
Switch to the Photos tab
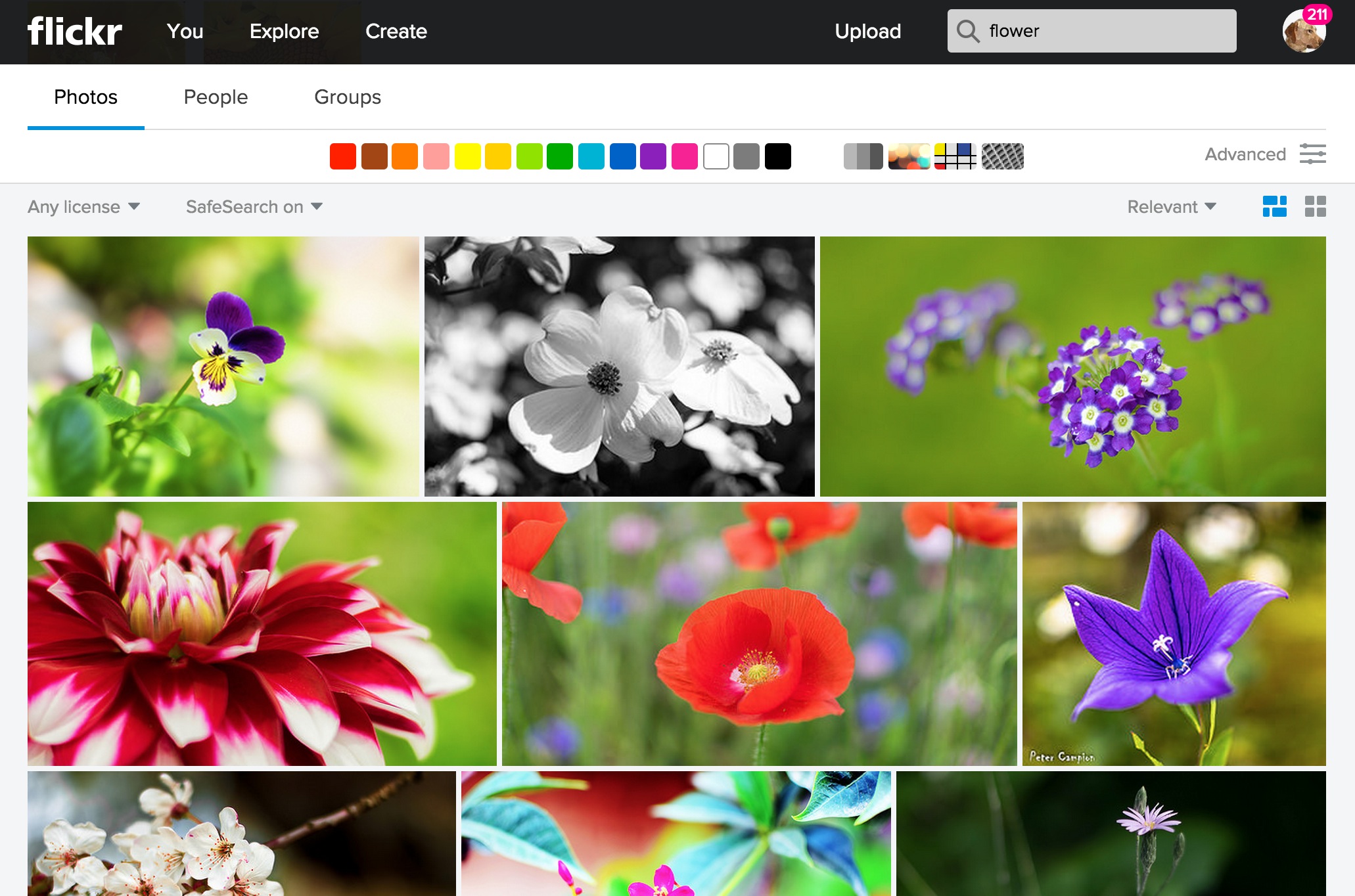(x=85, y=97)
